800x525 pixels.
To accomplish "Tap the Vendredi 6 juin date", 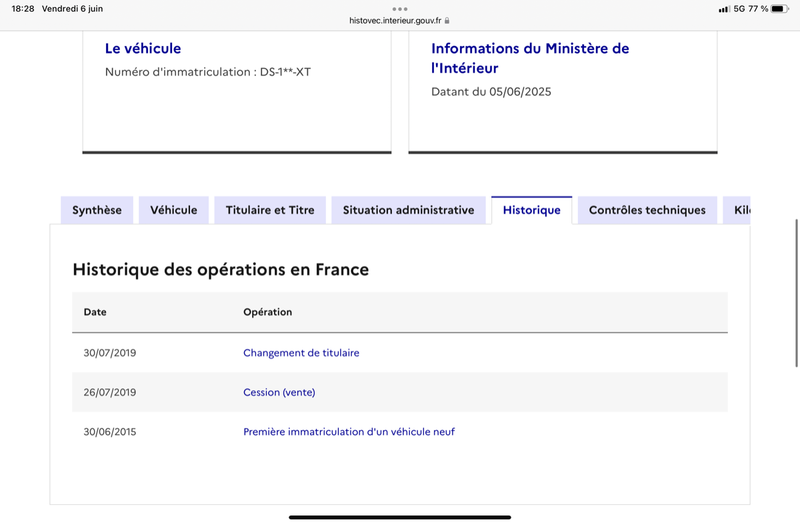I will (72, 9).
